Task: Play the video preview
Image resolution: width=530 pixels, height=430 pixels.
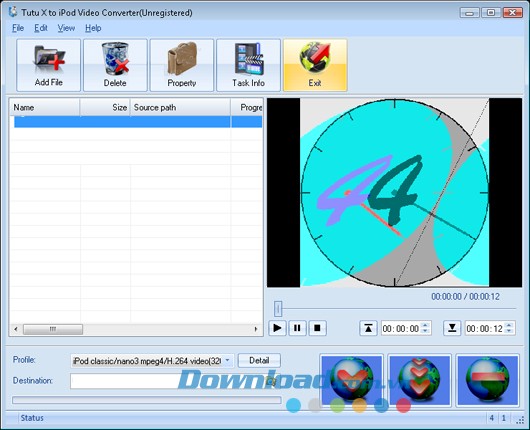Action: click(277, 328)
